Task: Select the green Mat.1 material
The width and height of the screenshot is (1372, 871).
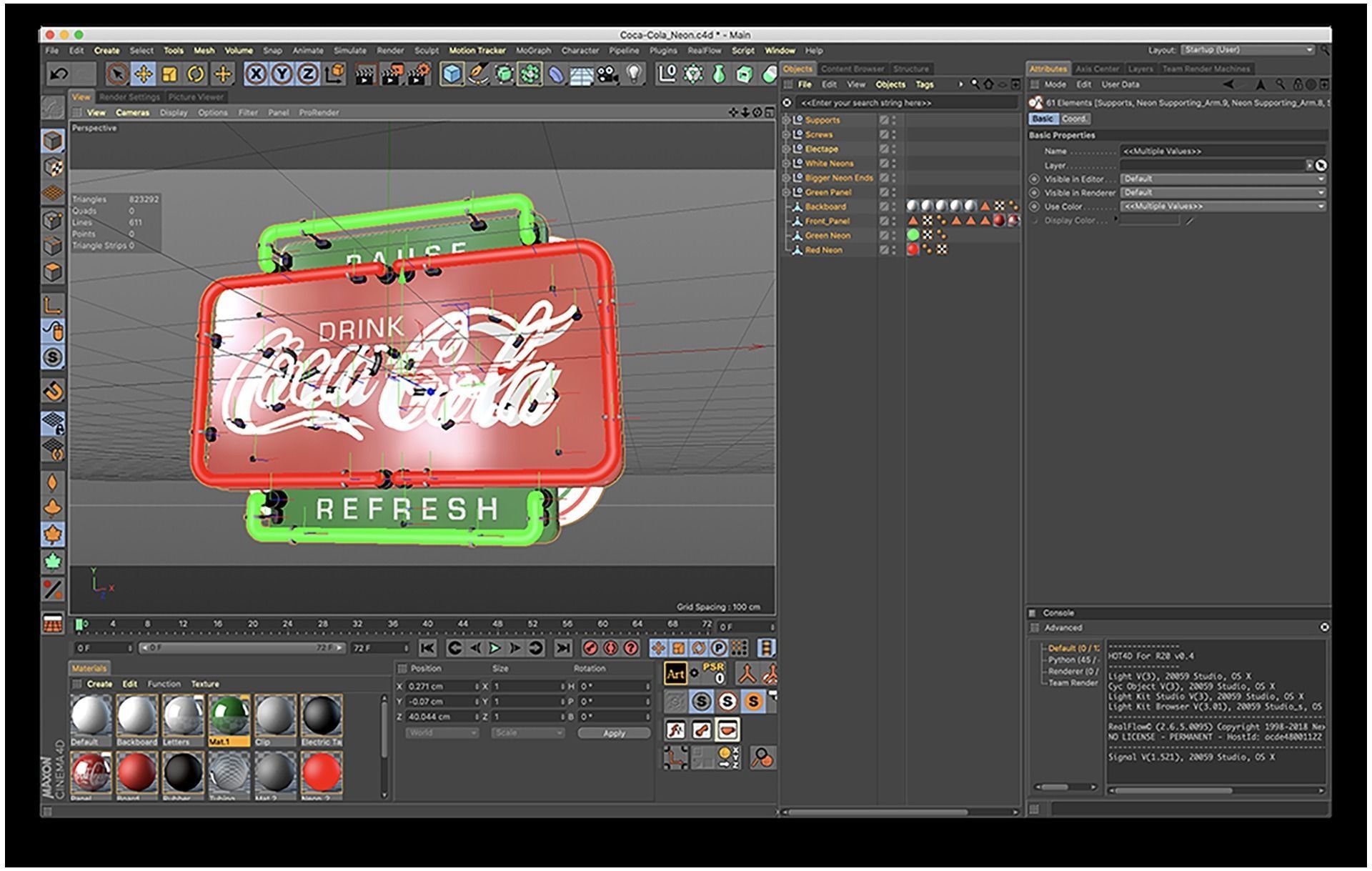Action: point(229,720)
